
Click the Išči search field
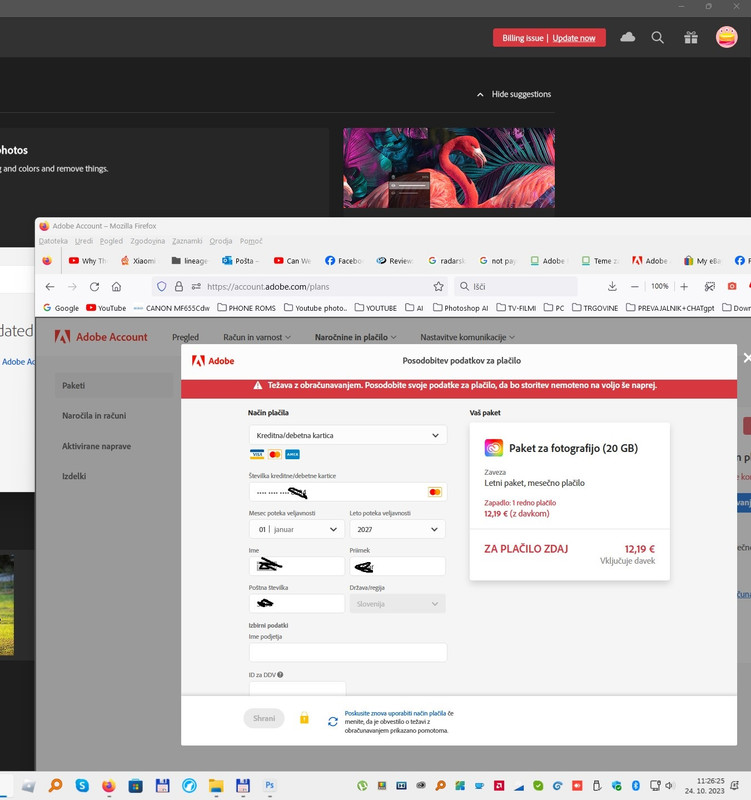pyautogui.click(x=516, y=287)
